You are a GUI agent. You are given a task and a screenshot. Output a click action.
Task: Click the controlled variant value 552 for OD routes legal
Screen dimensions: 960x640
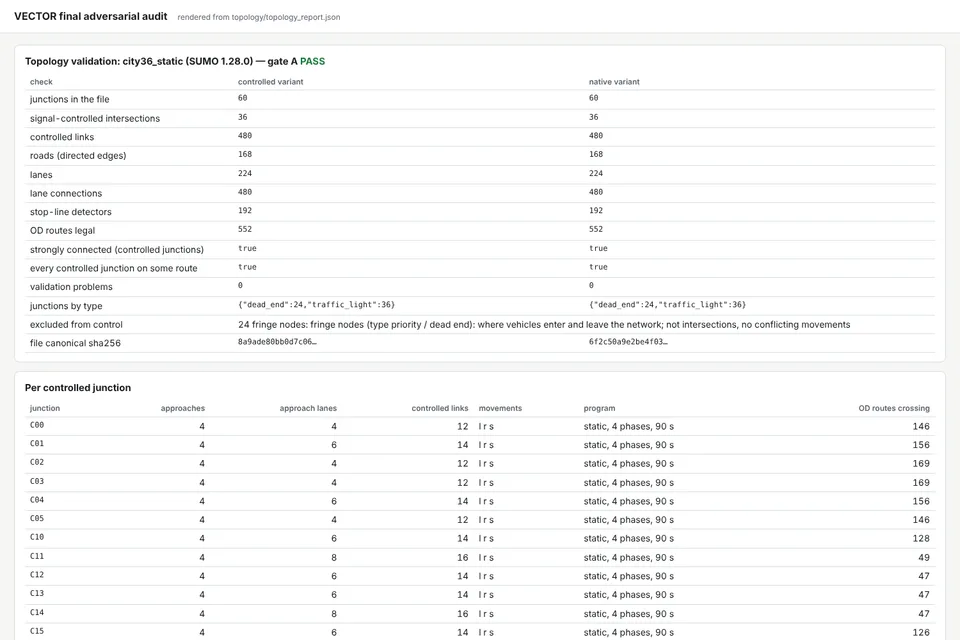pos(245,229)
